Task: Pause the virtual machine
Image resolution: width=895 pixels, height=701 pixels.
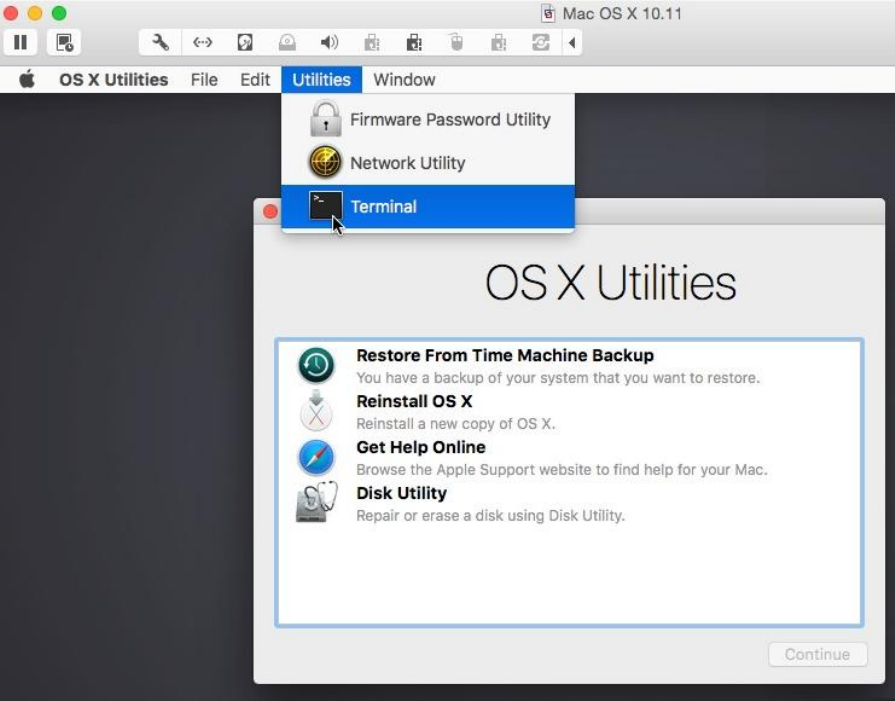Action: pos(21,43)
